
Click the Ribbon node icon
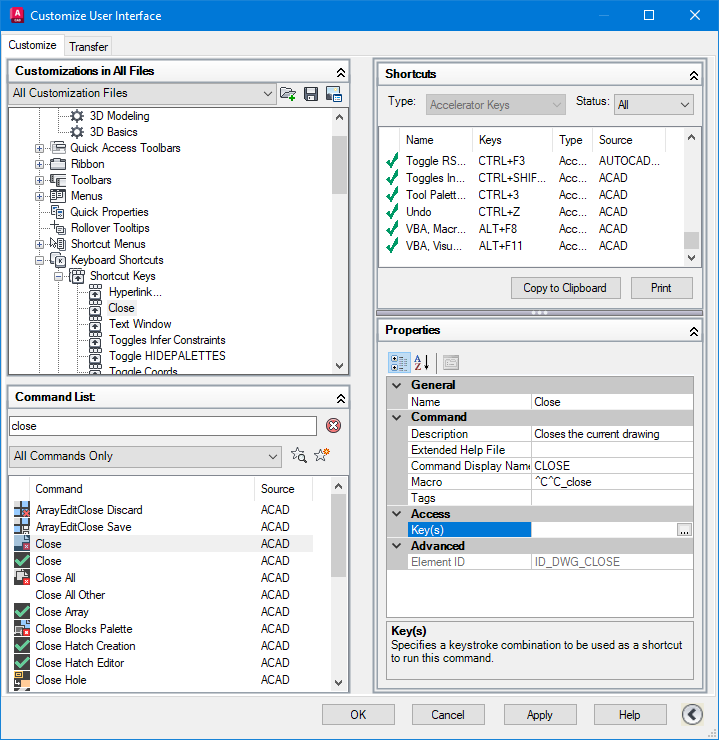58,164
